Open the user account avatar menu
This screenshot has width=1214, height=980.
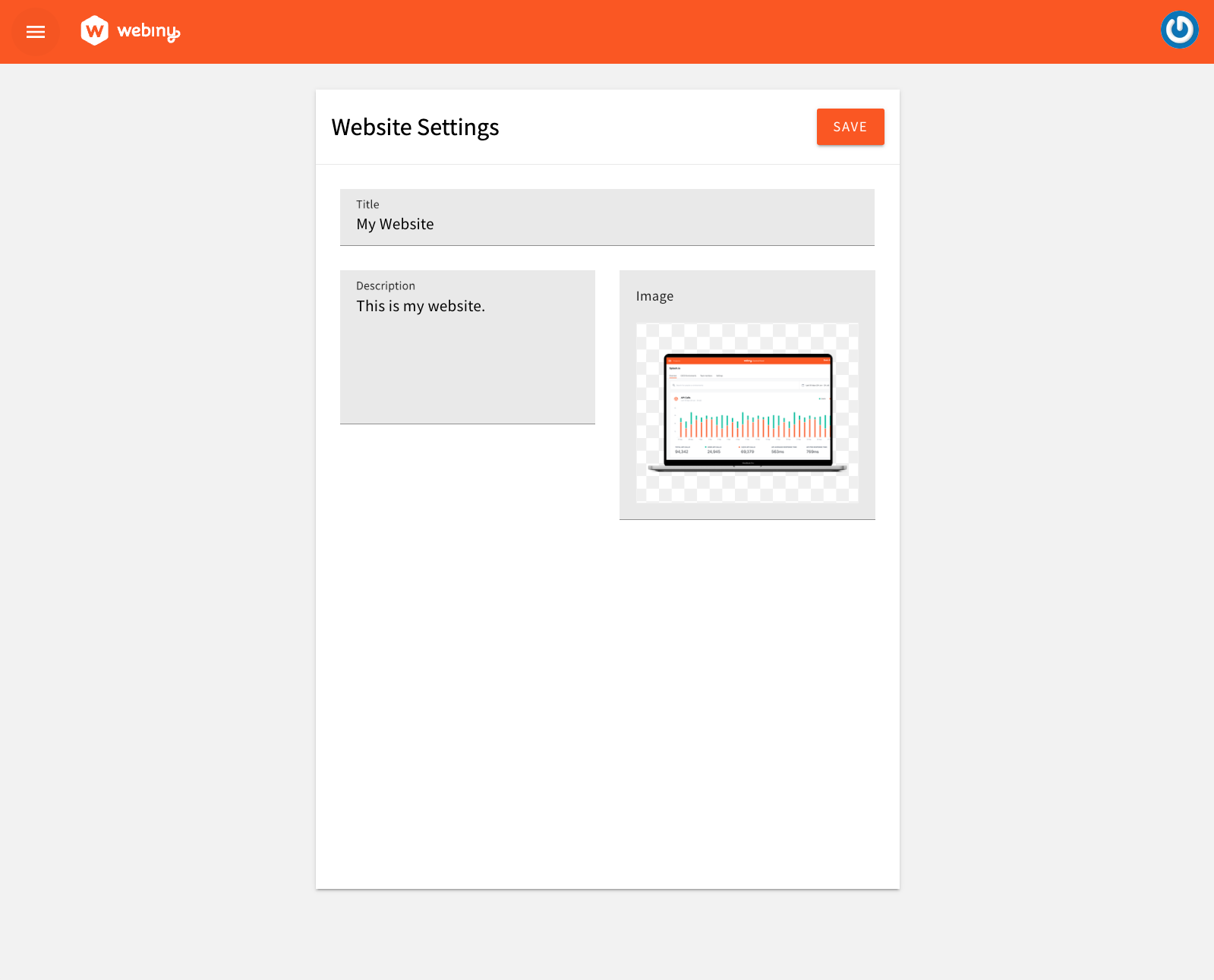click(x=1179, y=30)
